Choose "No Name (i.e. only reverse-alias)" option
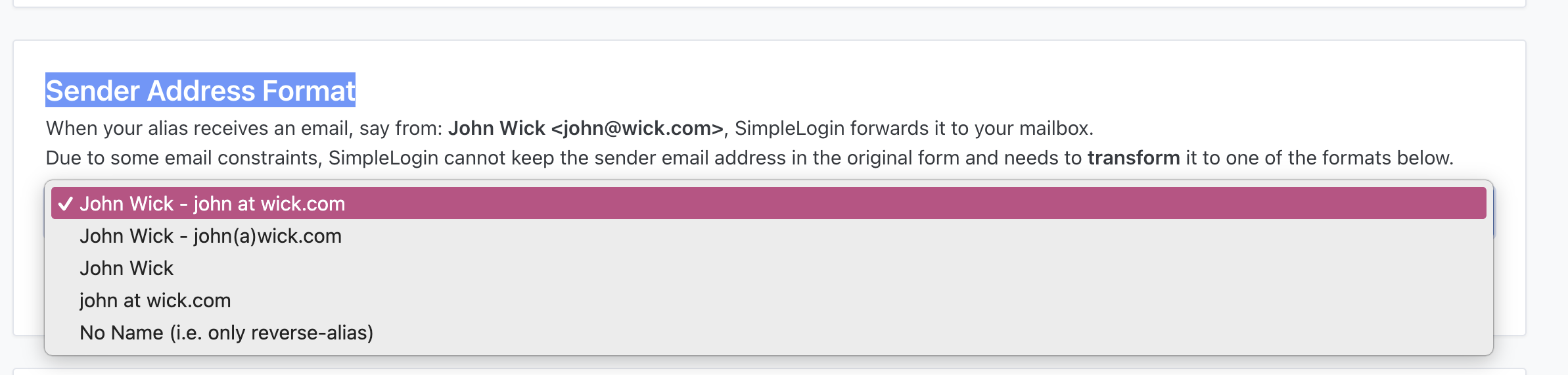1568x375 pixels. [226, 332]
